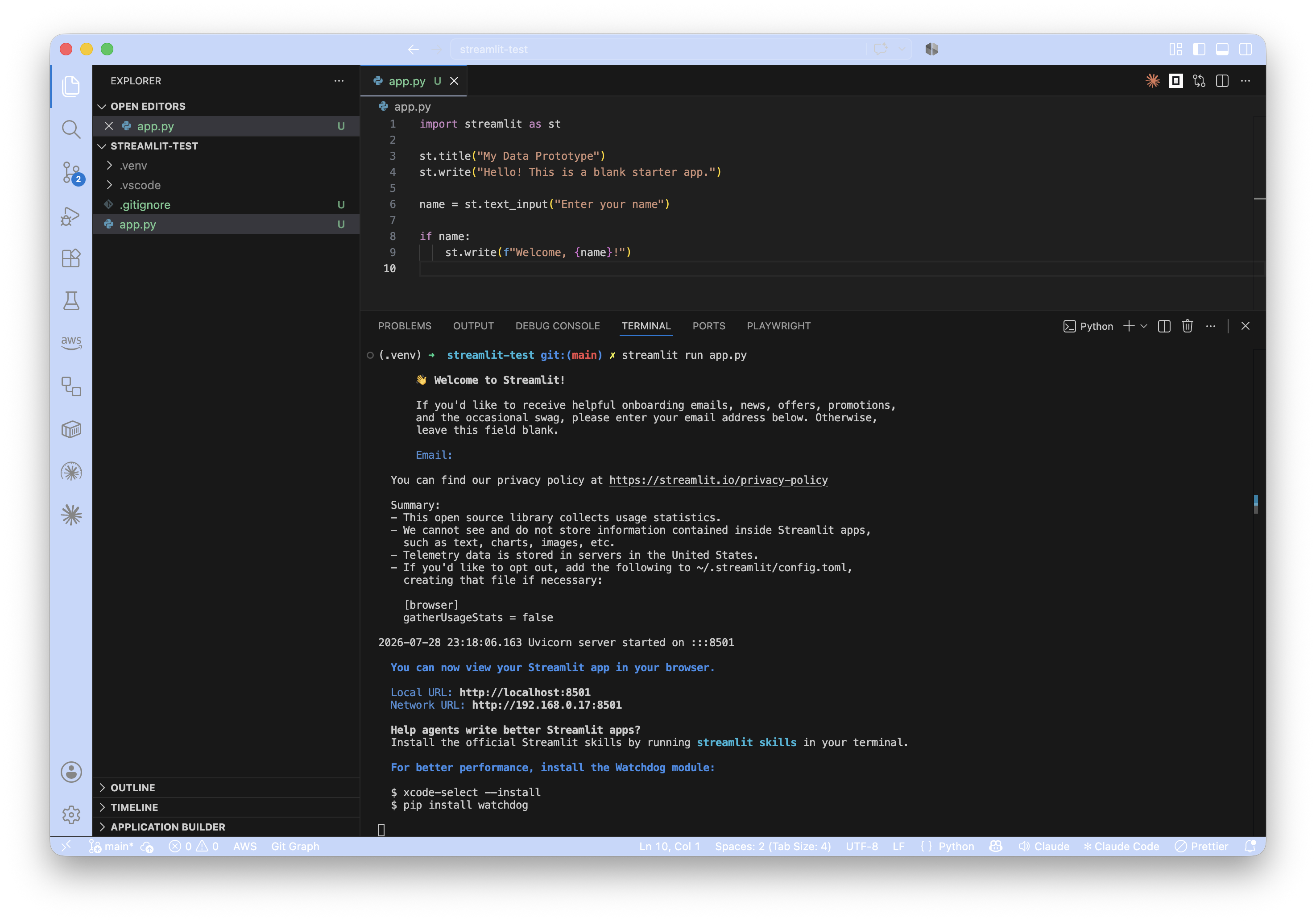This screenshot has width=1316, height=922.
Task: Switch to the Problems tab
Action: click(x=405, y=326)
